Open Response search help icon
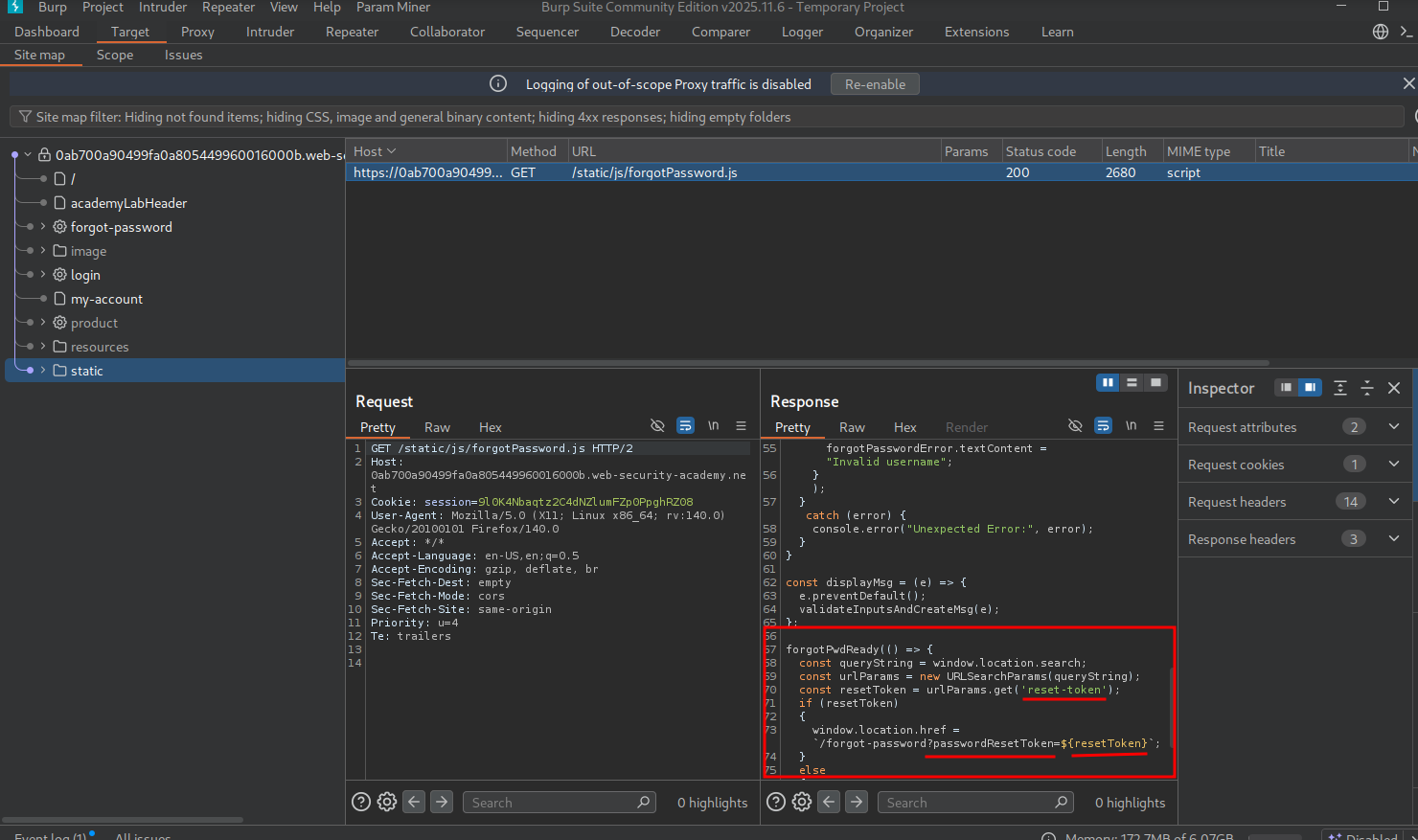The height and width of the screenshot is (840, 1418). pyautogui.click(x=776, y=802)
